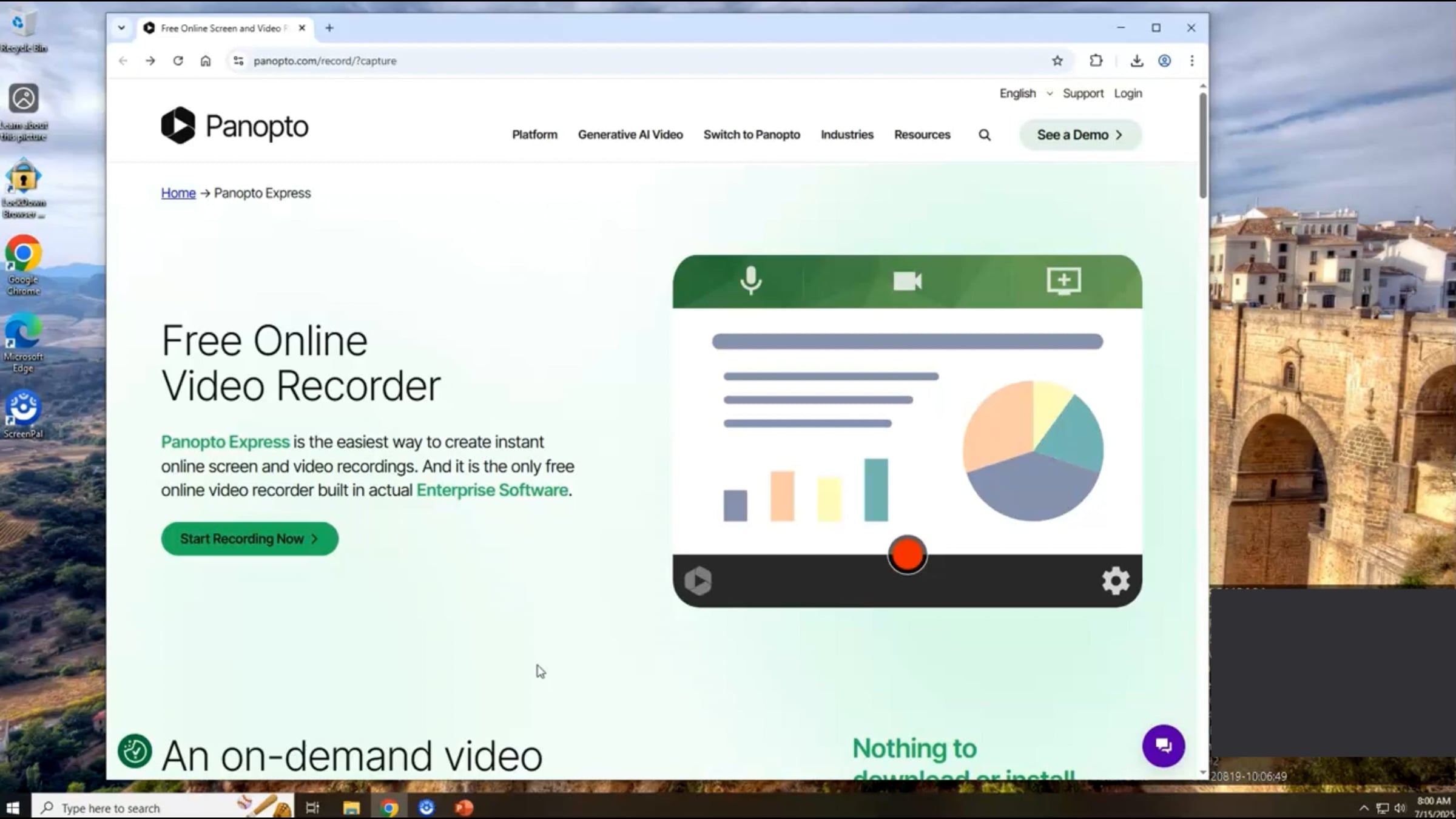Open the Chrome three-dot menu
Image resolution: width=1456 pixels, height=819 pixels.
[x=1192, y=61]
